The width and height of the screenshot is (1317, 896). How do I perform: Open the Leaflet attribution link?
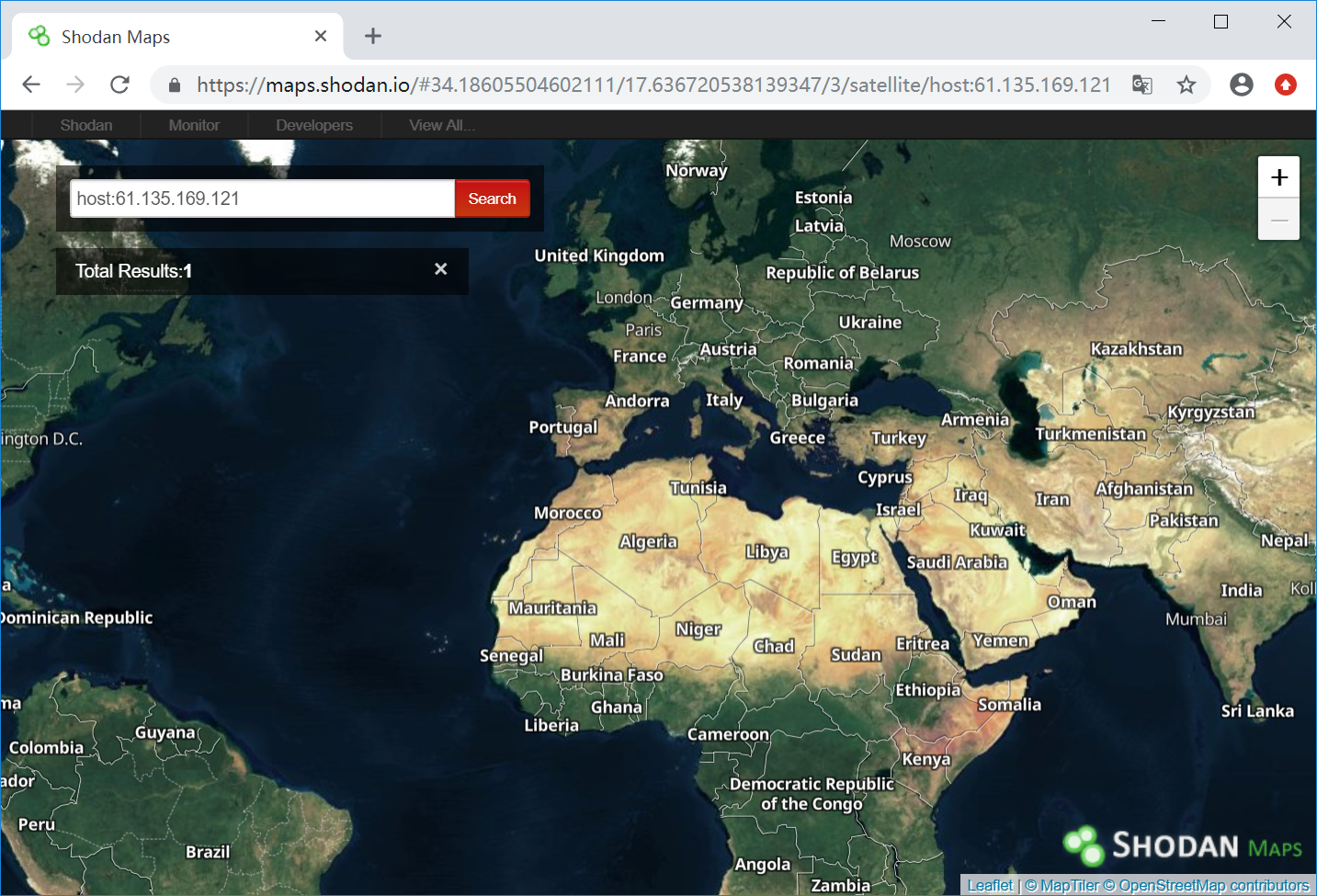990,885
